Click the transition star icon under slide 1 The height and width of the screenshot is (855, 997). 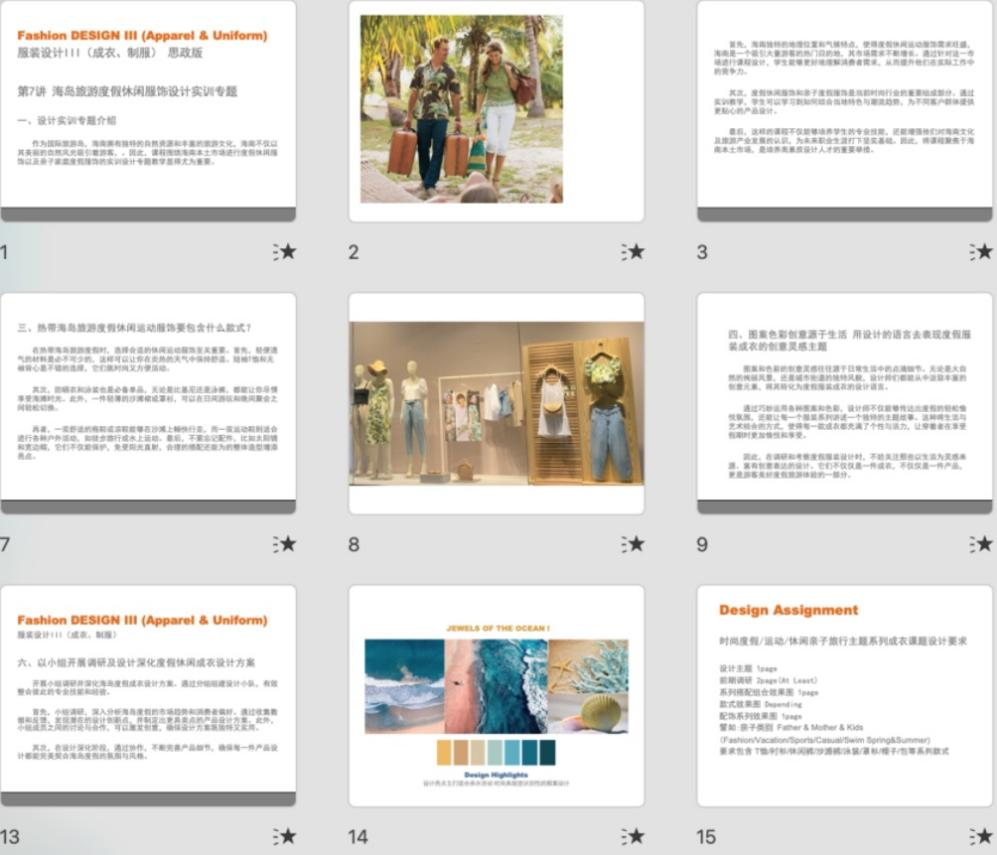tap(285, 252)
